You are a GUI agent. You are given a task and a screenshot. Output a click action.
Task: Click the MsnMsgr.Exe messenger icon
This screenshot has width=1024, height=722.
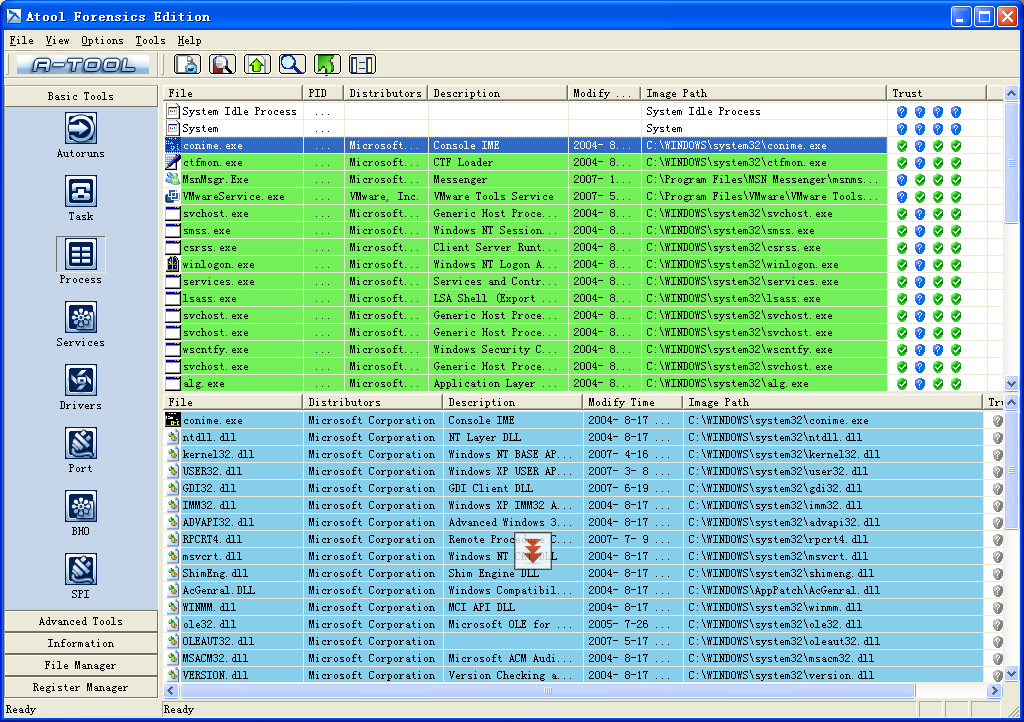173,179
